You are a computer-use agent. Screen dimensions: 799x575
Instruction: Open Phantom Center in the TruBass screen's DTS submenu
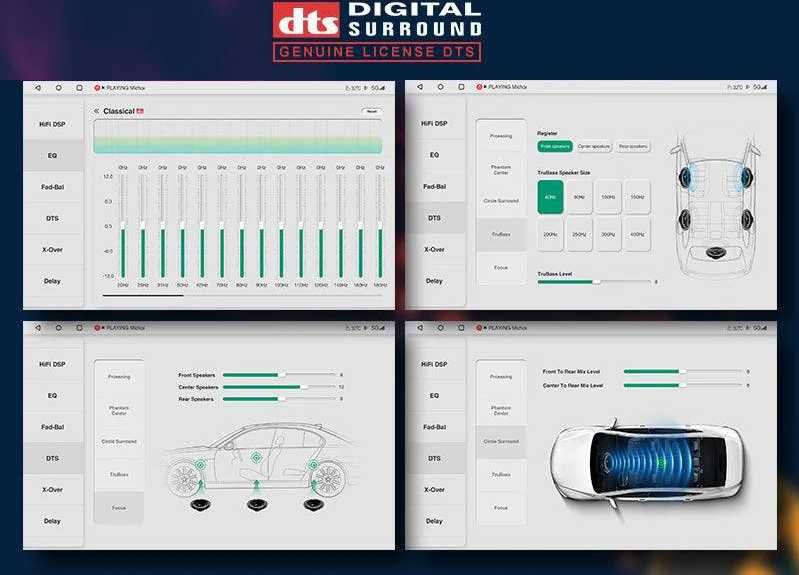click(501, 170)
